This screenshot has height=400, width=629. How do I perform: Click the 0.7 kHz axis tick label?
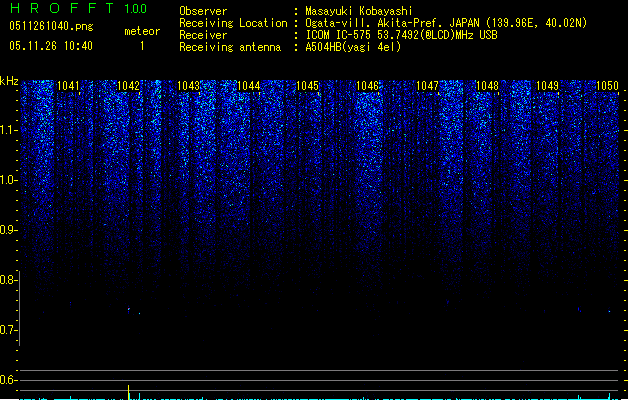(8, 330)
